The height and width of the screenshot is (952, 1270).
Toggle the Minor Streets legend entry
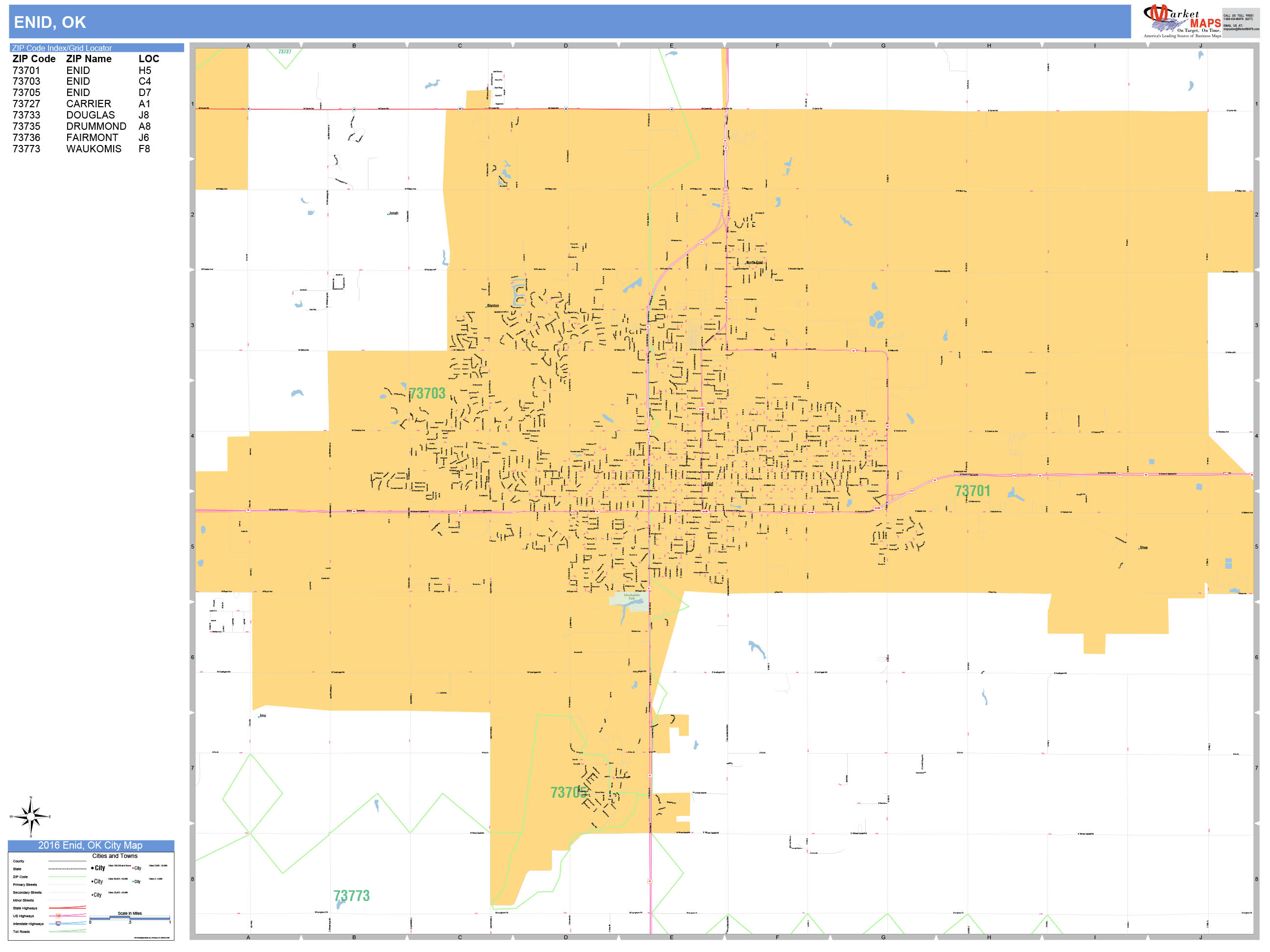click(24, 901)
